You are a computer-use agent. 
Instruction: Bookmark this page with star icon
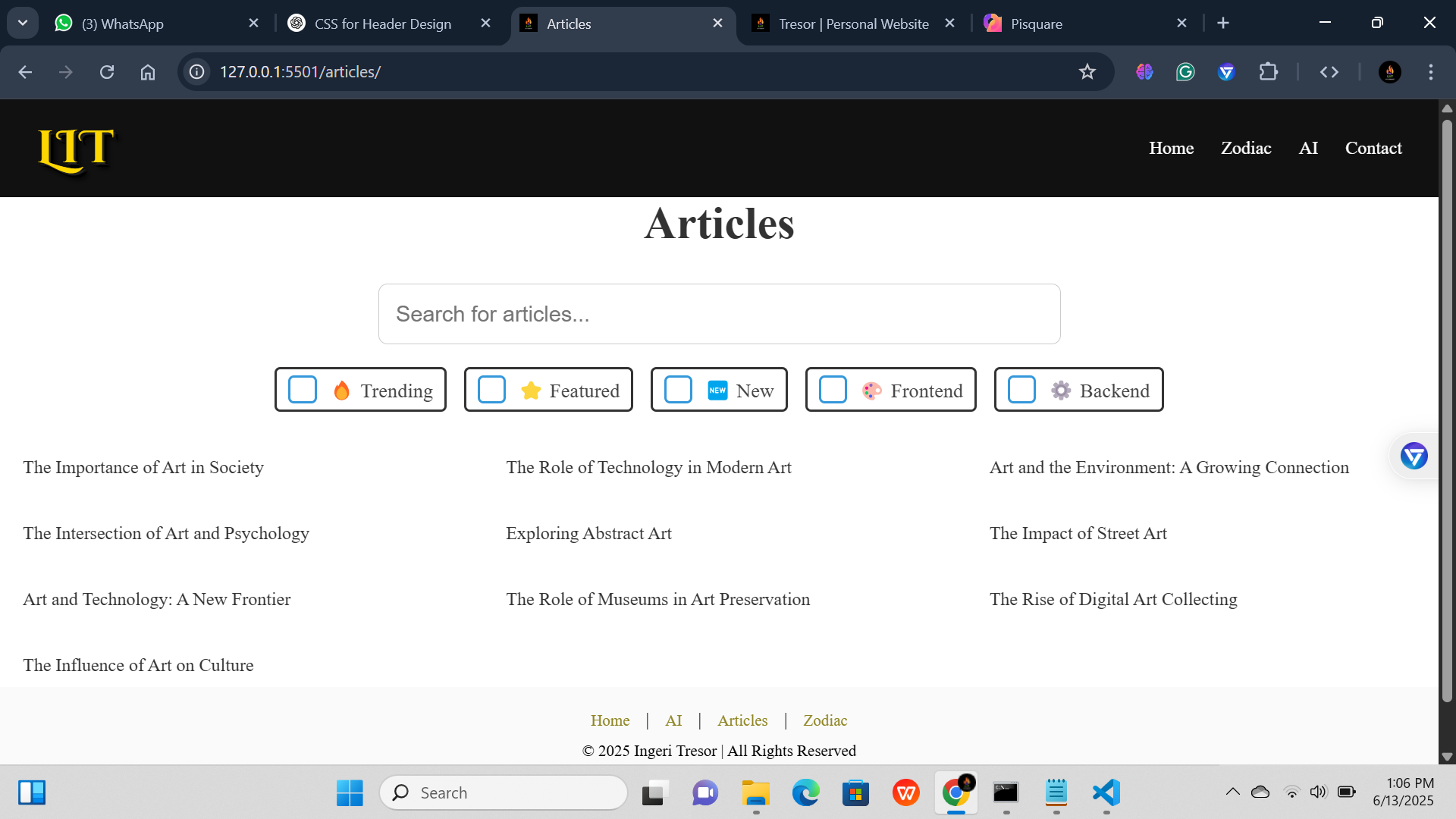click(1087, 72)
